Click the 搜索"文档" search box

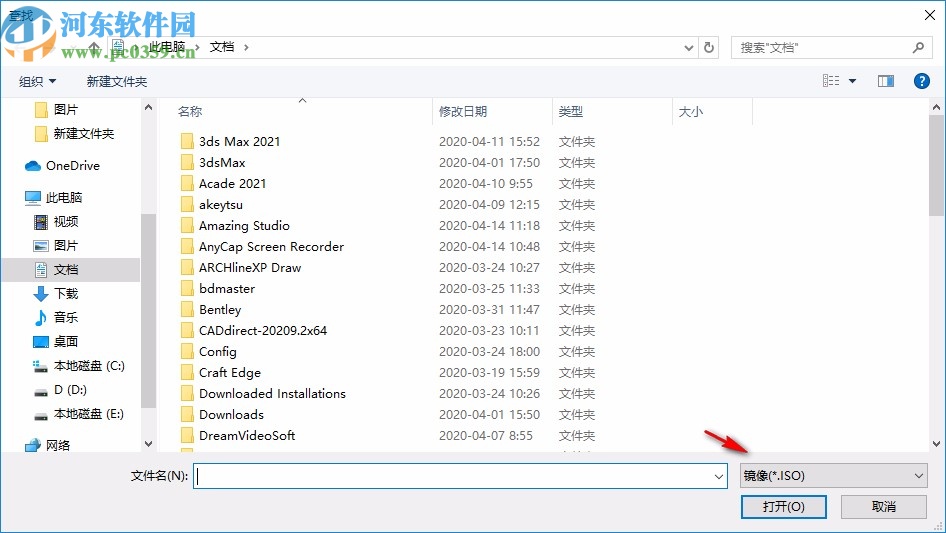(830, 47)
